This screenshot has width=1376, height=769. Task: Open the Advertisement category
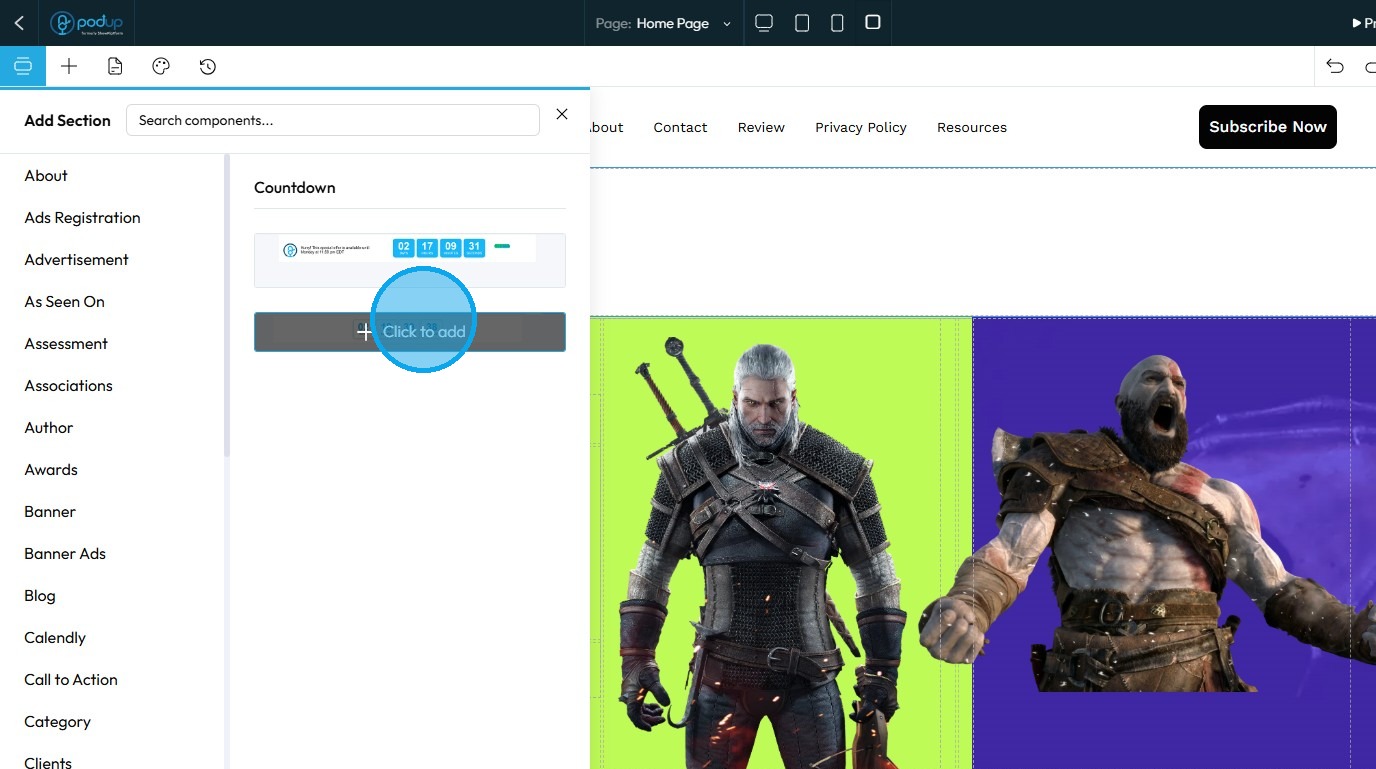pyautogui.click(x=76, y=259)
